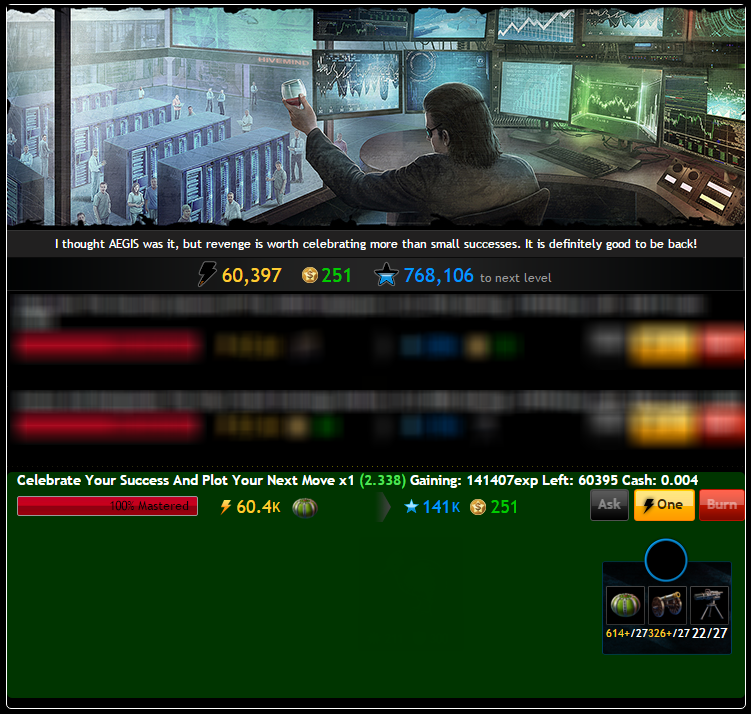Click the 60.4K energy cost value

click(258, 507)
